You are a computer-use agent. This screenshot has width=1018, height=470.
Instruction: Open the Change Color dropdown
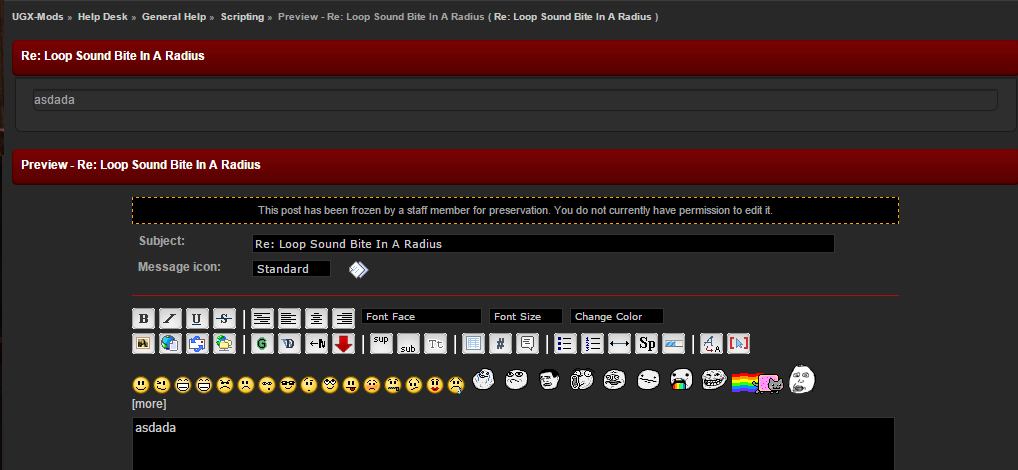pos(617,316)
